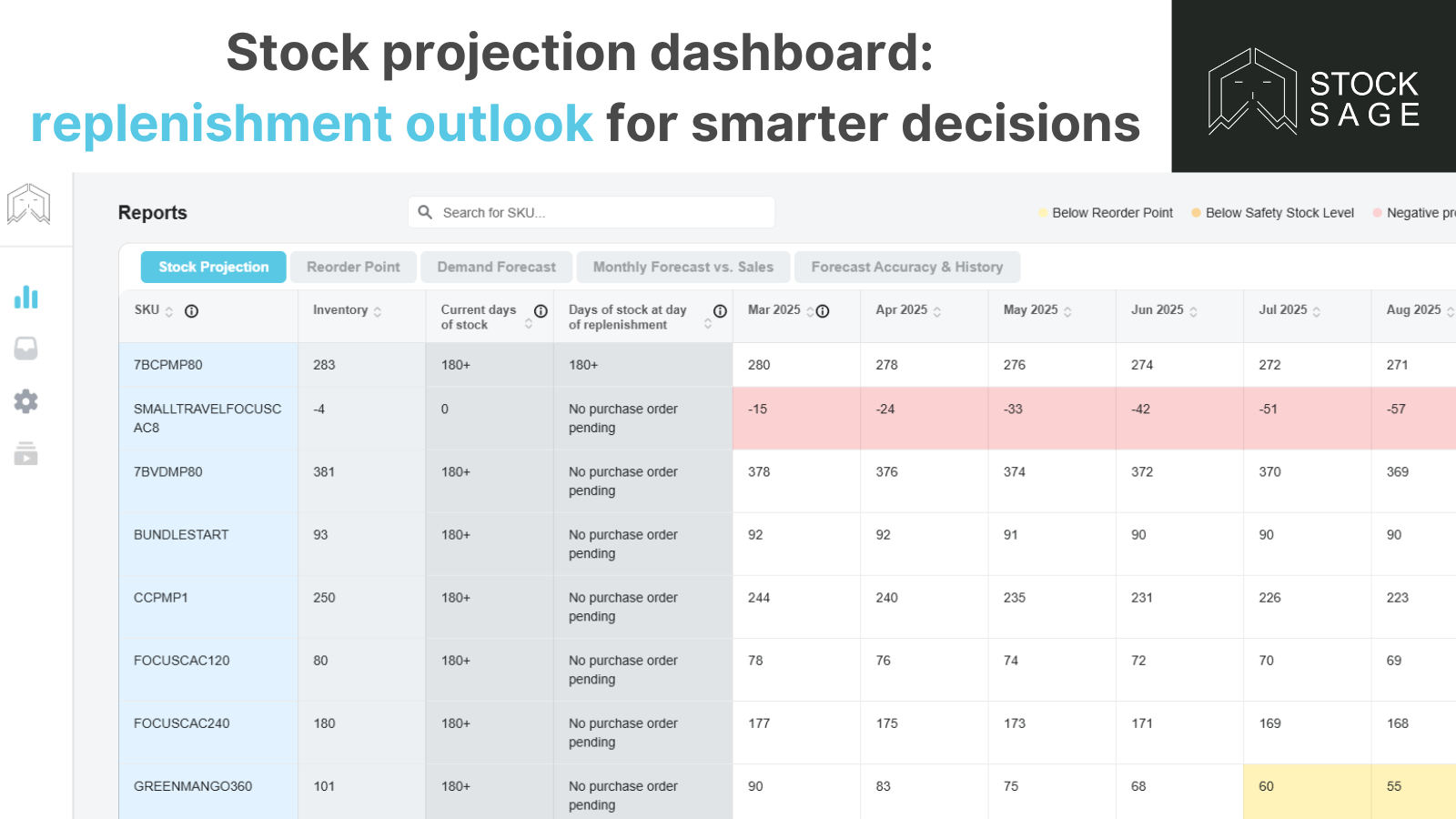The height and width of the screenshot is (819, 1456).
Task: Click the Stock Sage logo in sidebar
Action: tap(28, 204)
